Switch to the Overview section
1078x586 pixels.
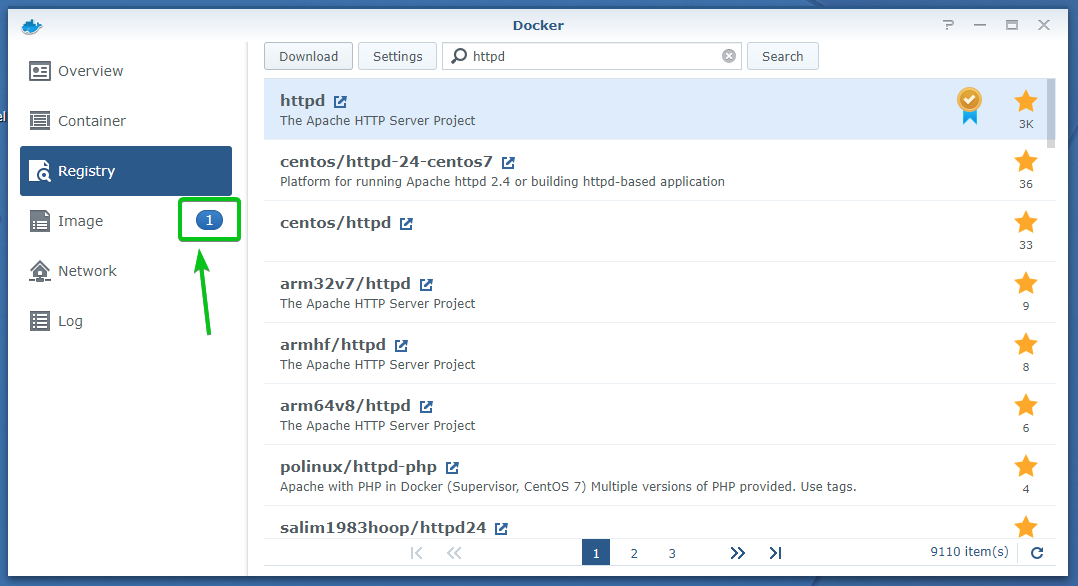(90, 71)
